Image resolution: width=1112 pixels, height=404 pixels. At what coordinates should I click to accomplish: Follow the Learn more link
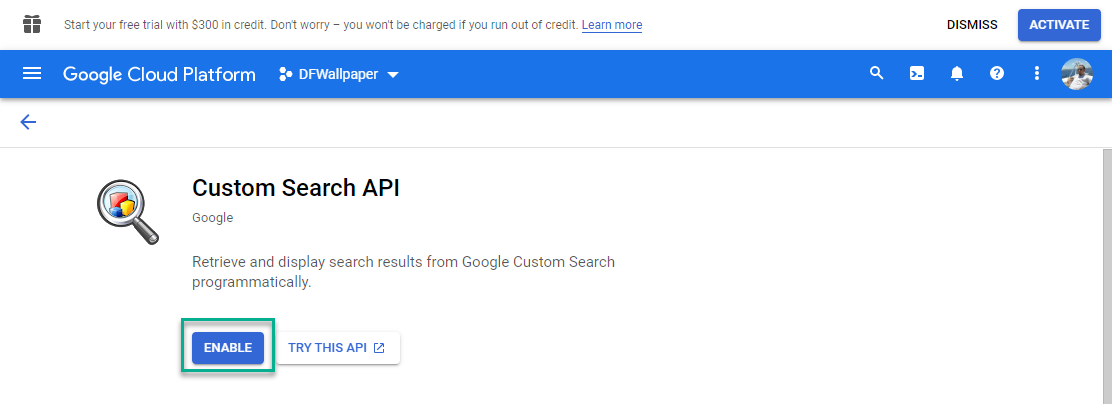(612, 25)
